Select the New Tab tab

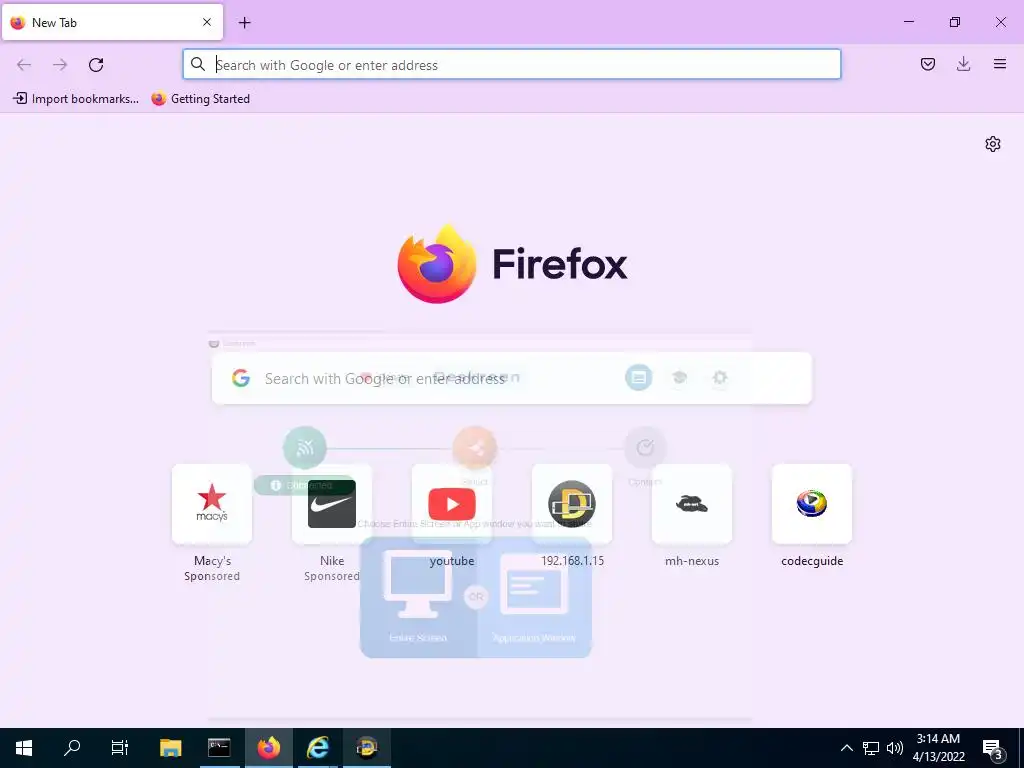click(x=112, y=22)
